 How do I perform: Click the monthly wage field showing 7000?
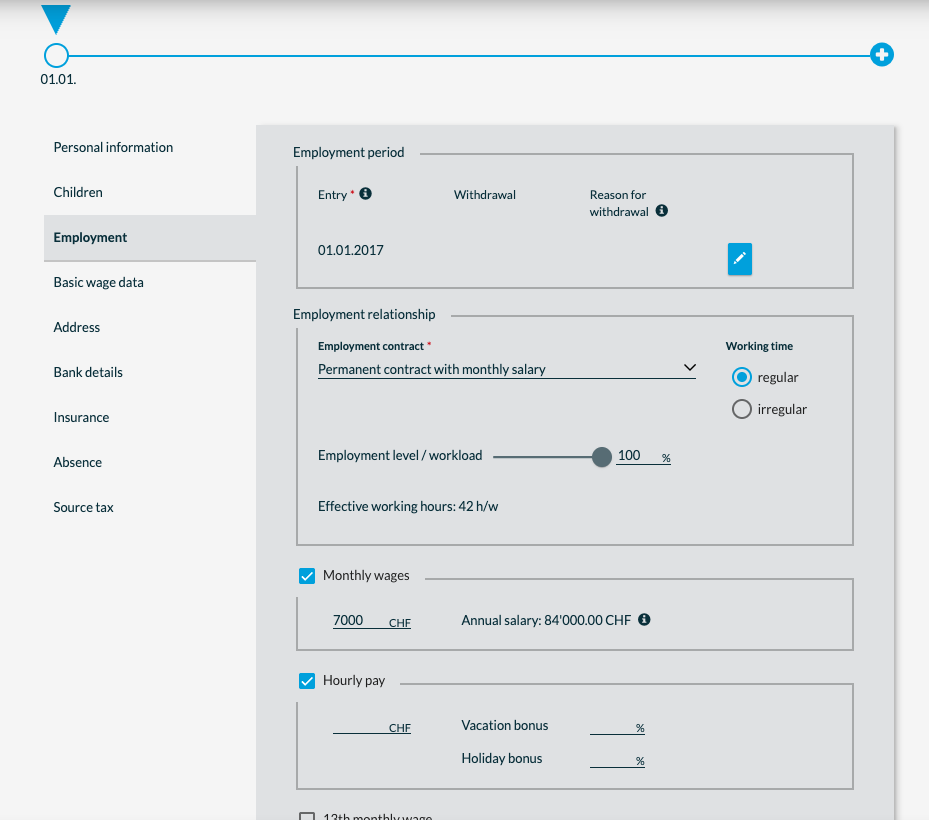pos(371,620)
